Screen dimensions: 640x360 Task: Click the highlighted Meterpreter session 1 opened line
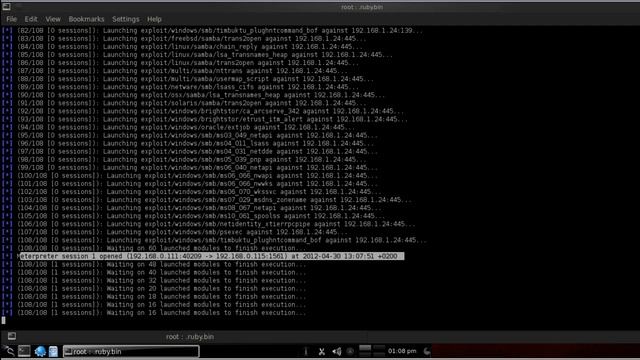(x=211, y=256)
